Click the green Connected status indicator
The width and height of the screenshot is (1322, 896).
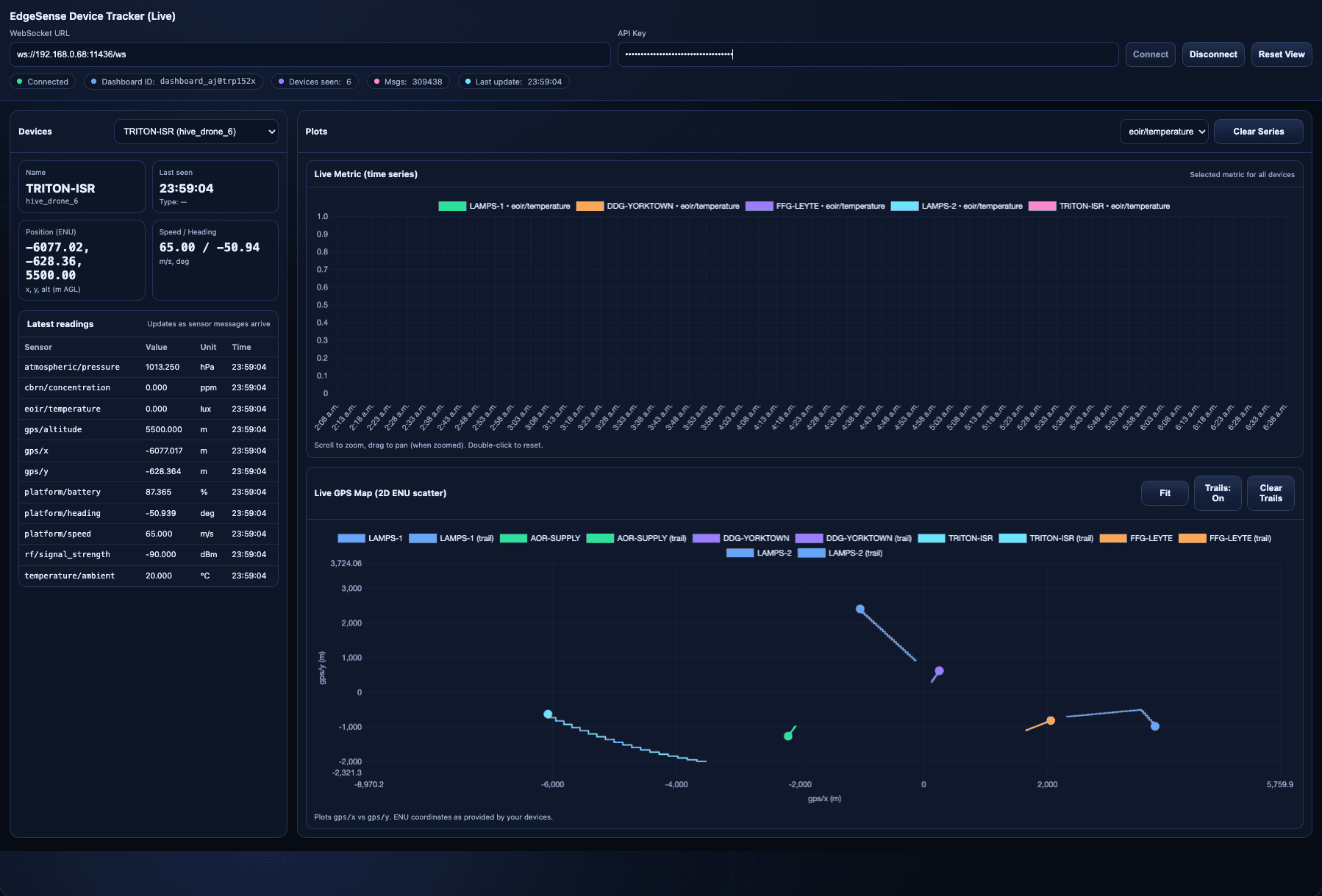coord(43,82)
